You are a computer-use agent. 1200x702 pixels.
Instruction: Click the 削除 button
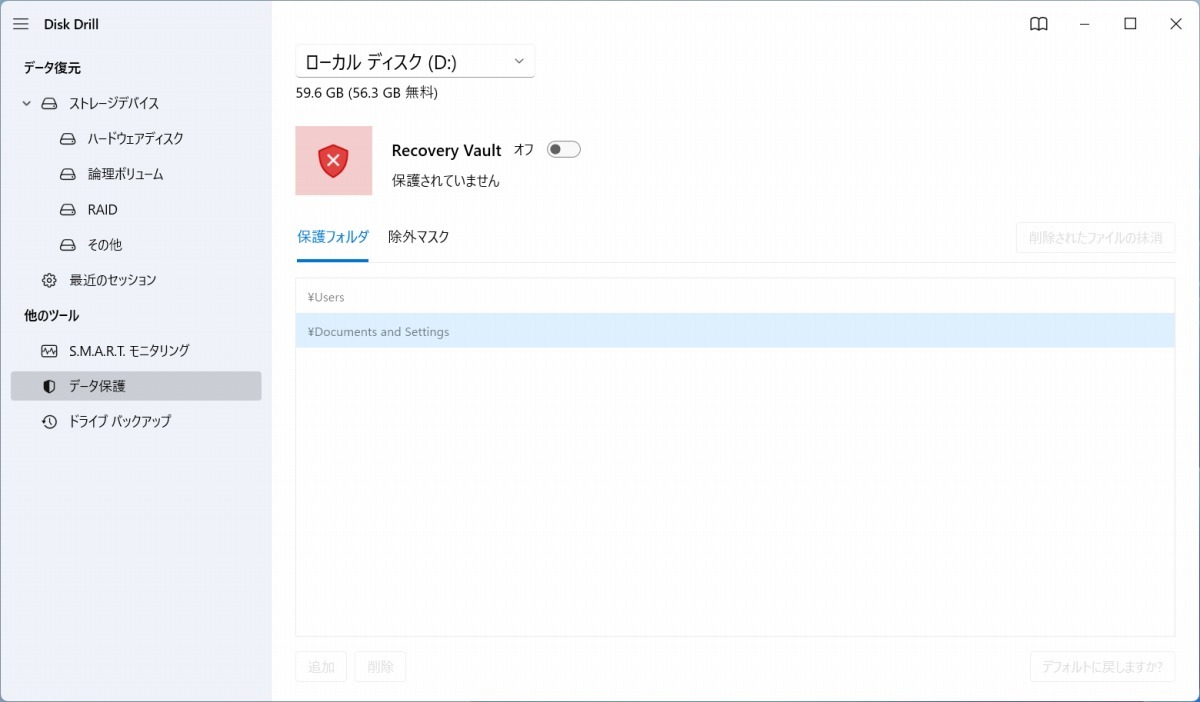pos(380,667)
